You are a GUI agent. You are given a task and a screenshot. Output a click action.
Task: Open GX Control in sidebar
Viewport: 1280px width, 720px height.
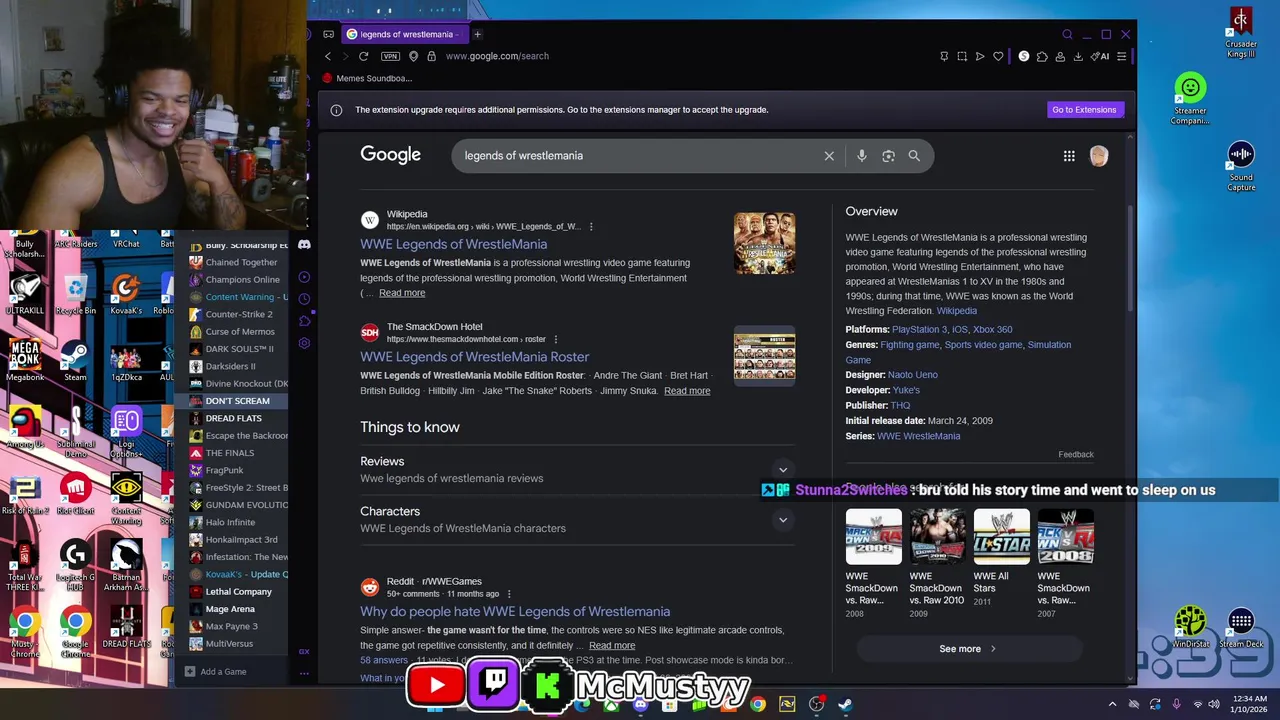304,652
